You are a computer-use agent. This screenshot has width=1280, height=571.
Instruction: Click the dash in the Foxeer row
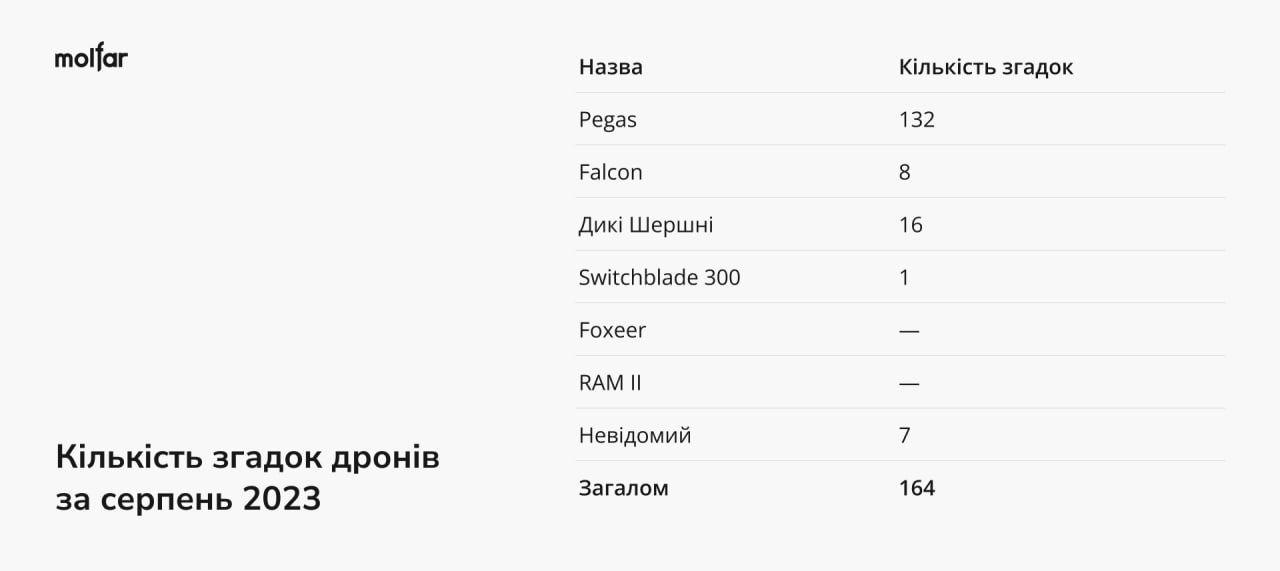coord(908,330)
